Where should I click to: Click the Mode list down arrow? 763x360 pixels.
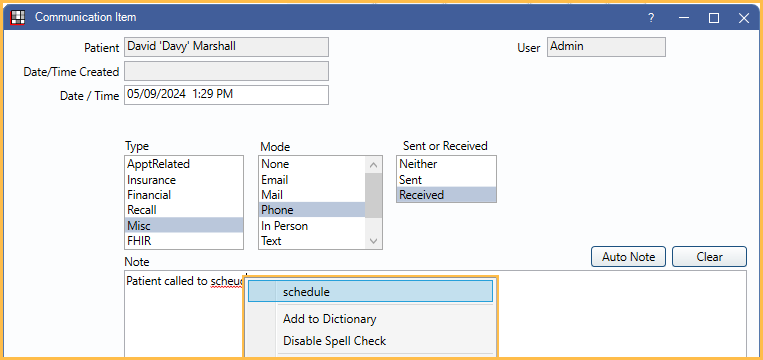[373, 241]
